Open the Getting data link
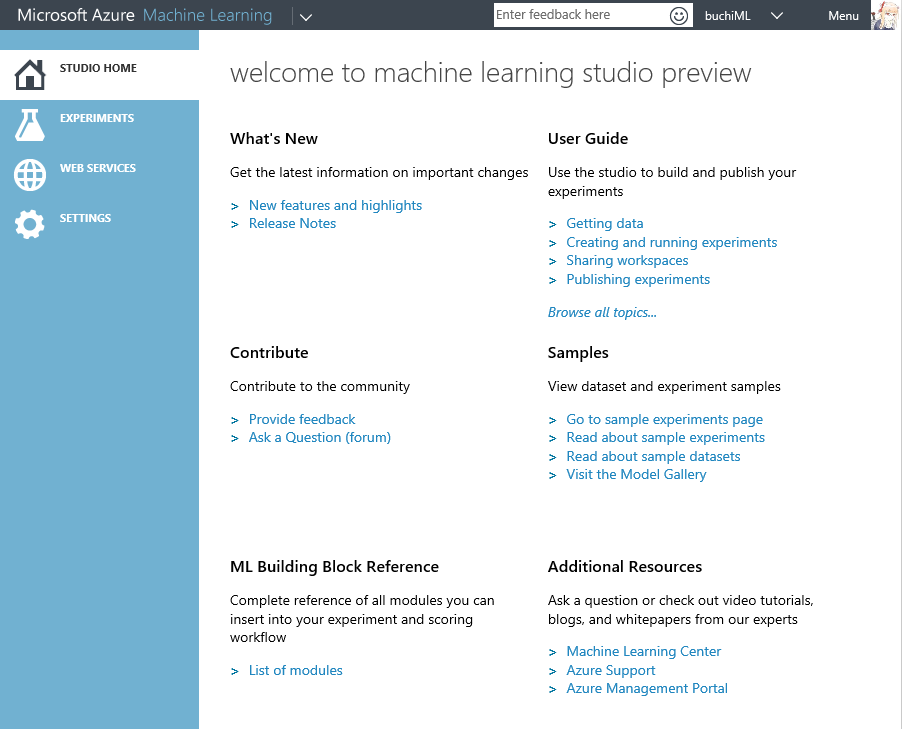902x729 pixels. [605, 223]
